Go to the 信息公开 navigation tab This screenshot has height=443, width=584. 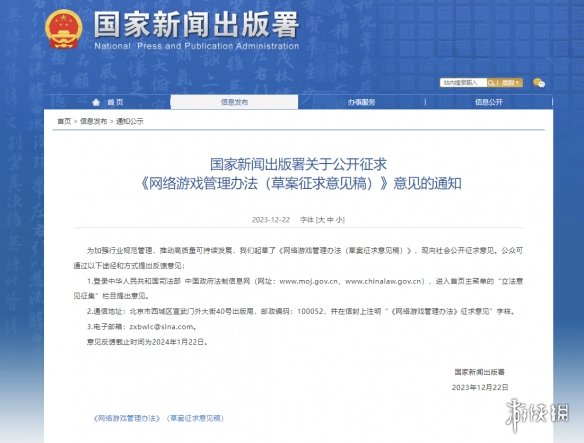pos(489,102)
